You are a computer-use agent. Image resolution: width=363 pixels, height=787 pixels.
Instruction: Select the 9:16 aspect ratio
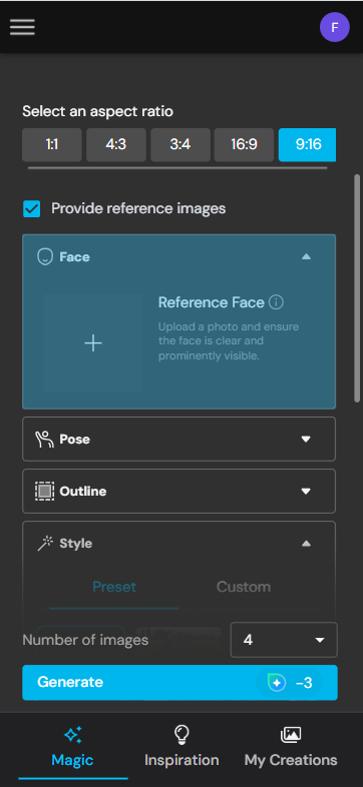click(x=307, y=145)
